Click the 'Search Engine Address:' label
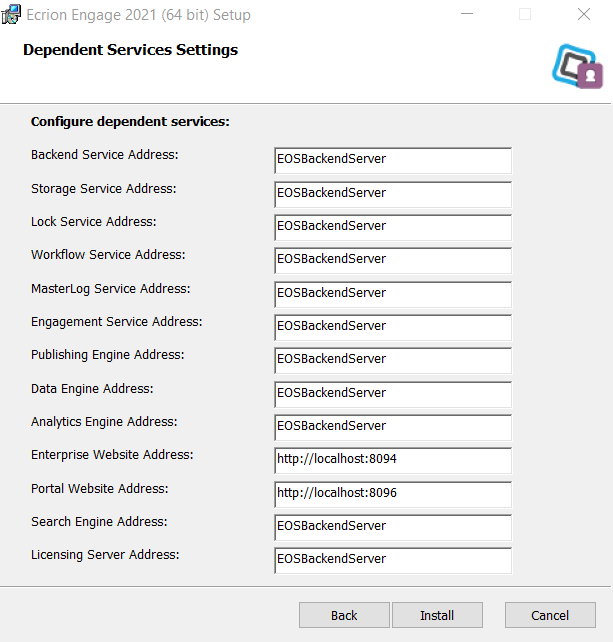Screen dimensions: 613x642 point(99,522)
